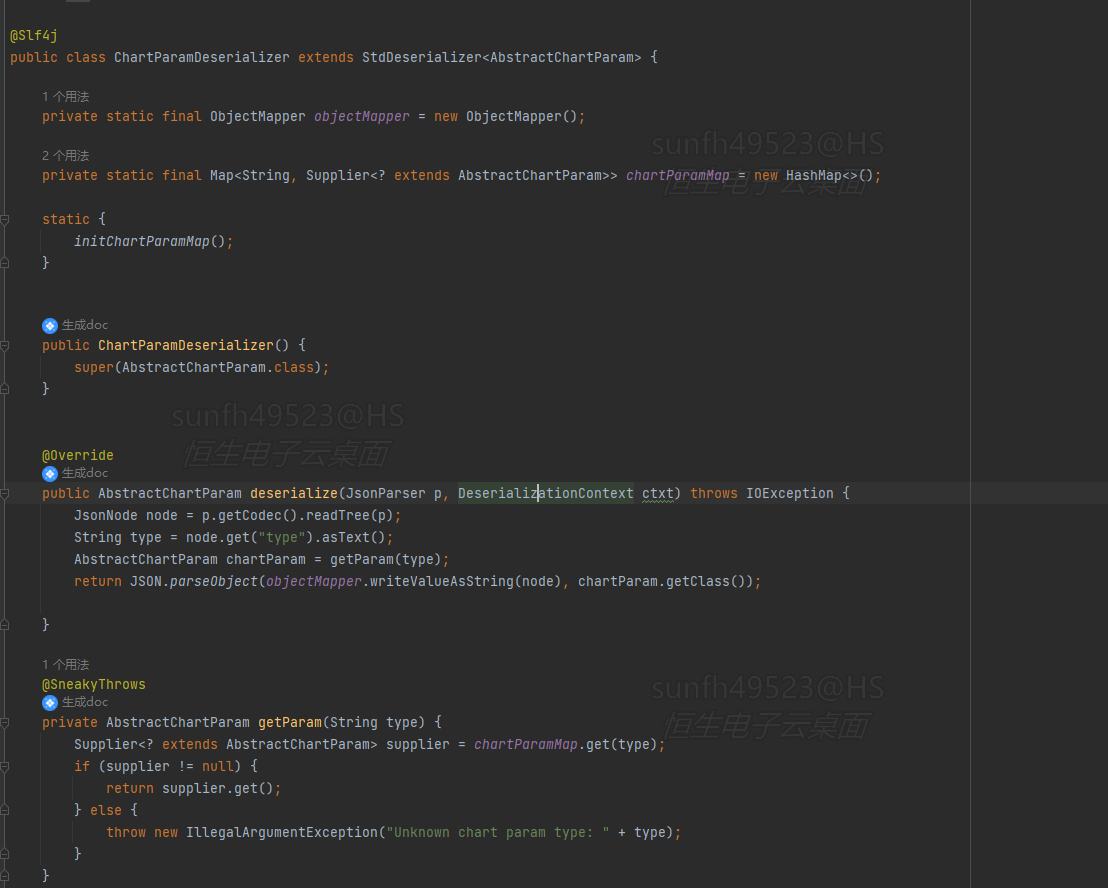The height and width of the screenshot is (888, 1108).
Task: Open '1 个用法' usages hint above objectMapper field
Action: [x=66, y=97]
